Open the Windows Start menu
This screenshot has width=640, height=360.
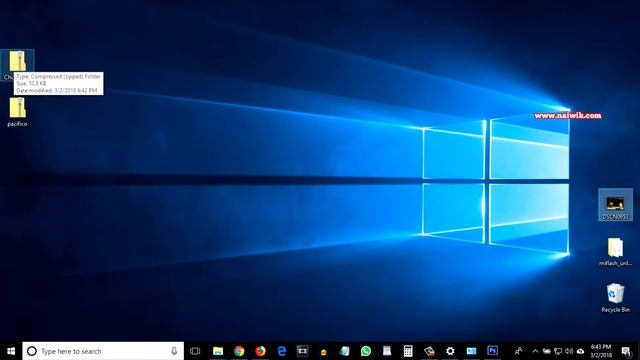click(x=11, y=351)
